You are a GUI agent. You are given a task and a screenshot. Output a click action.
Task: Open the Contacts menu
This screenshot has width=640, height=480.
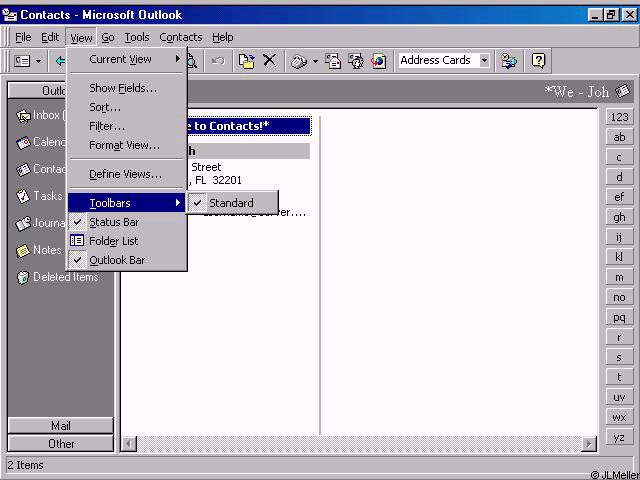[x=181, y=37]
